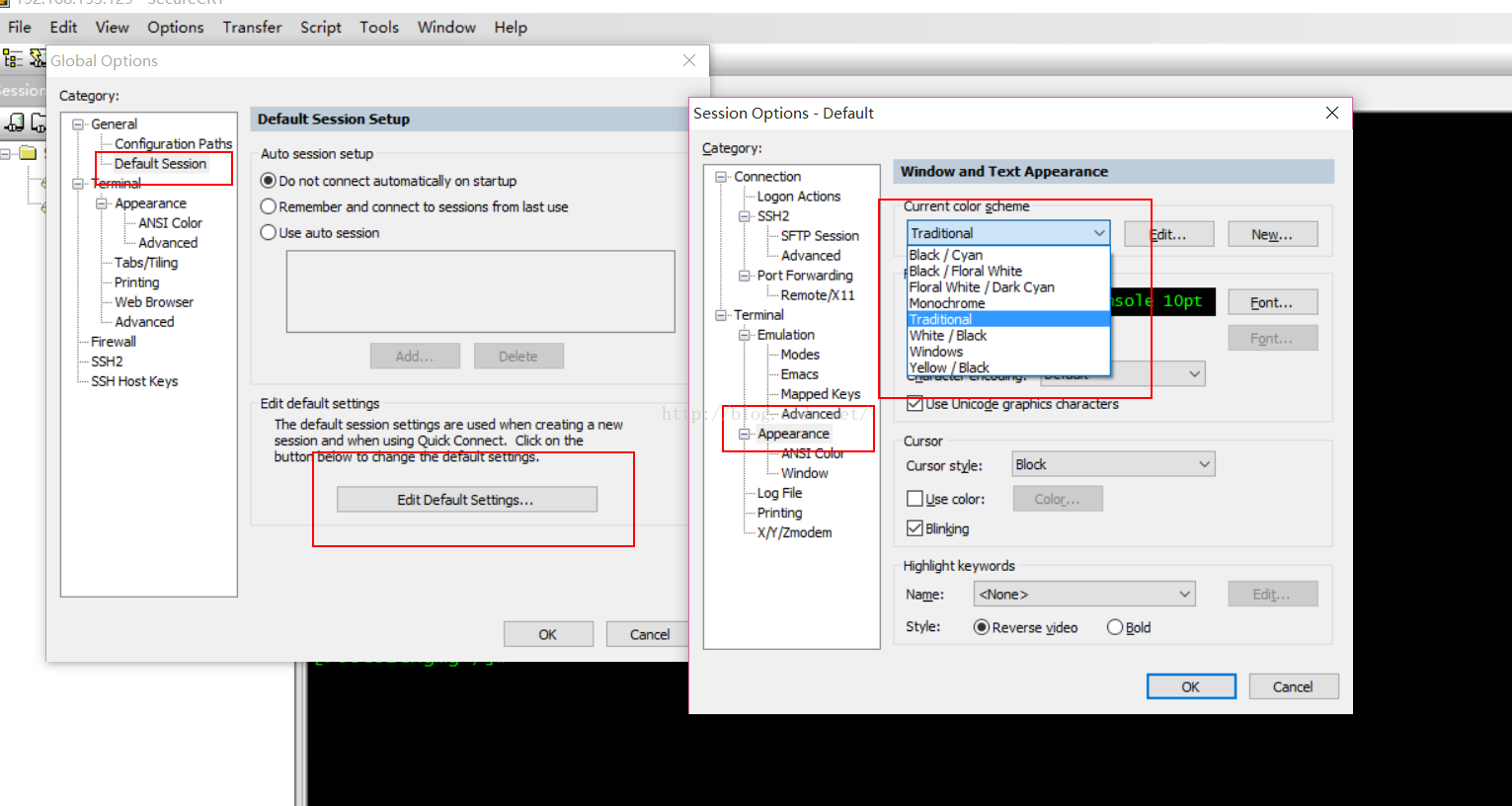1512x806 pixels.
Task: Collapse Terminal node in Global Options tree
Action: (x=78, y=184)
